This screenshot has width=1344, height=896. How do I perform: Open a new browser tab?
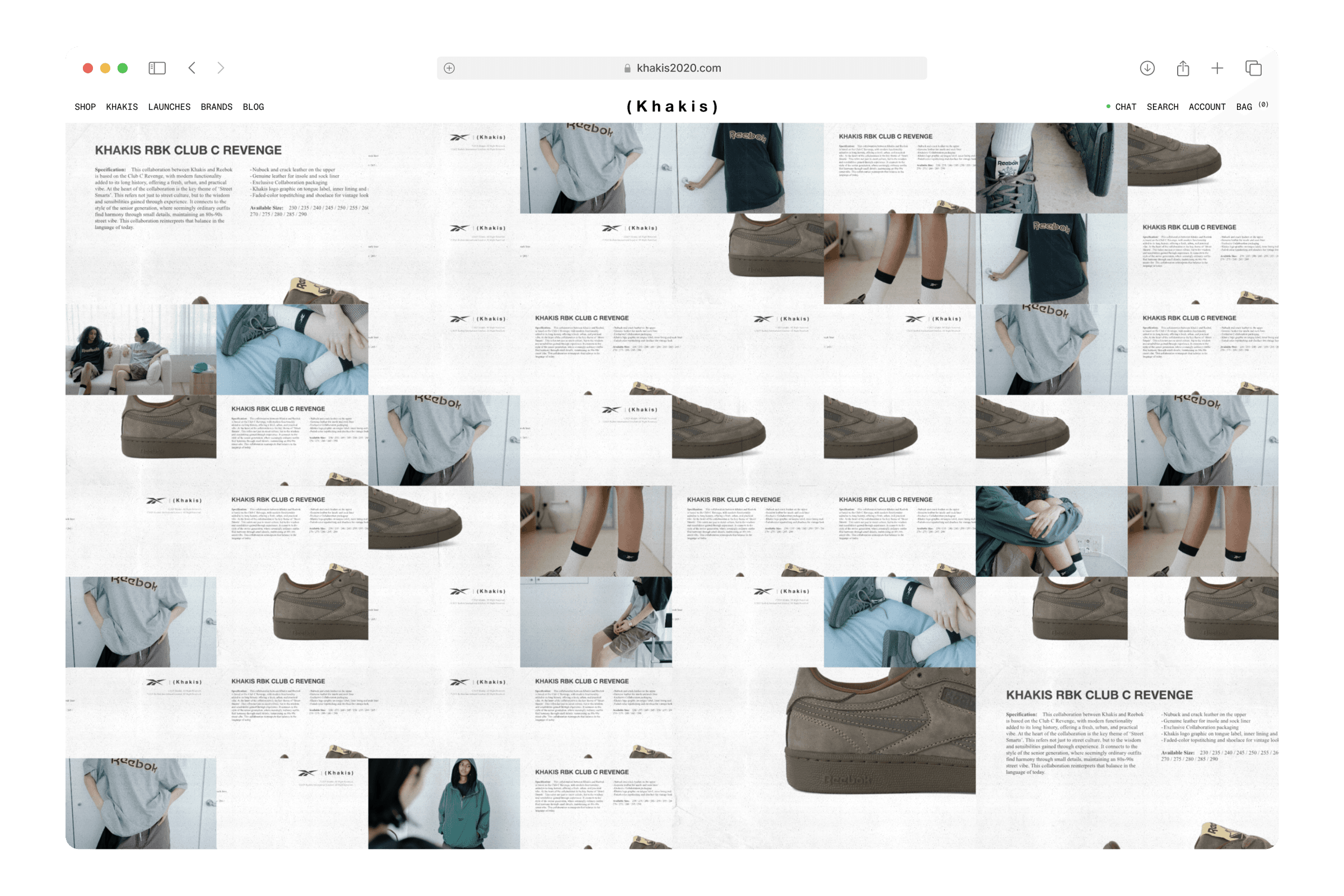point(1217,68)
